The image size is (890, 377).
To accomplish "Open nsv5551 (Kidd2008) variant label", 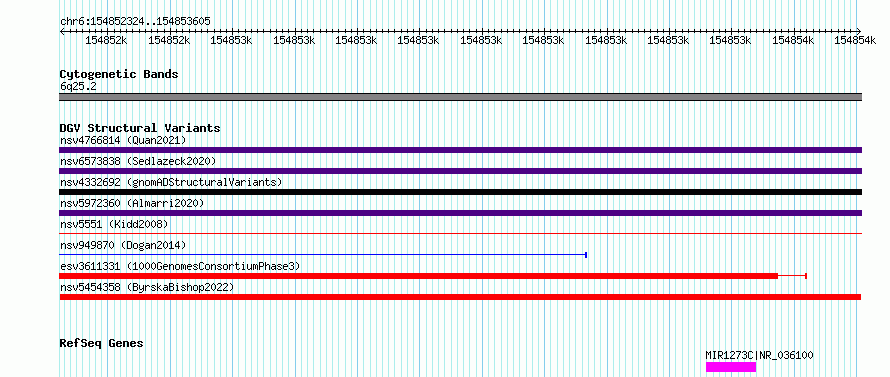I will tap(114, 224).
